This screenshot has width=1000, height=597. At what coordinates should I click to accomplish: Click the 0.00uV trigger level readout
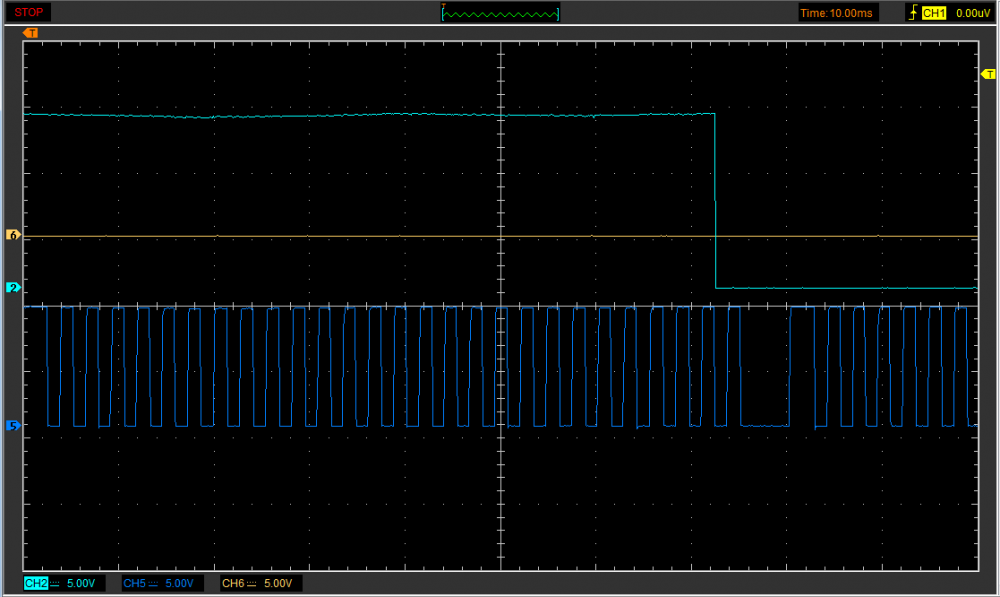click(972, 13)
